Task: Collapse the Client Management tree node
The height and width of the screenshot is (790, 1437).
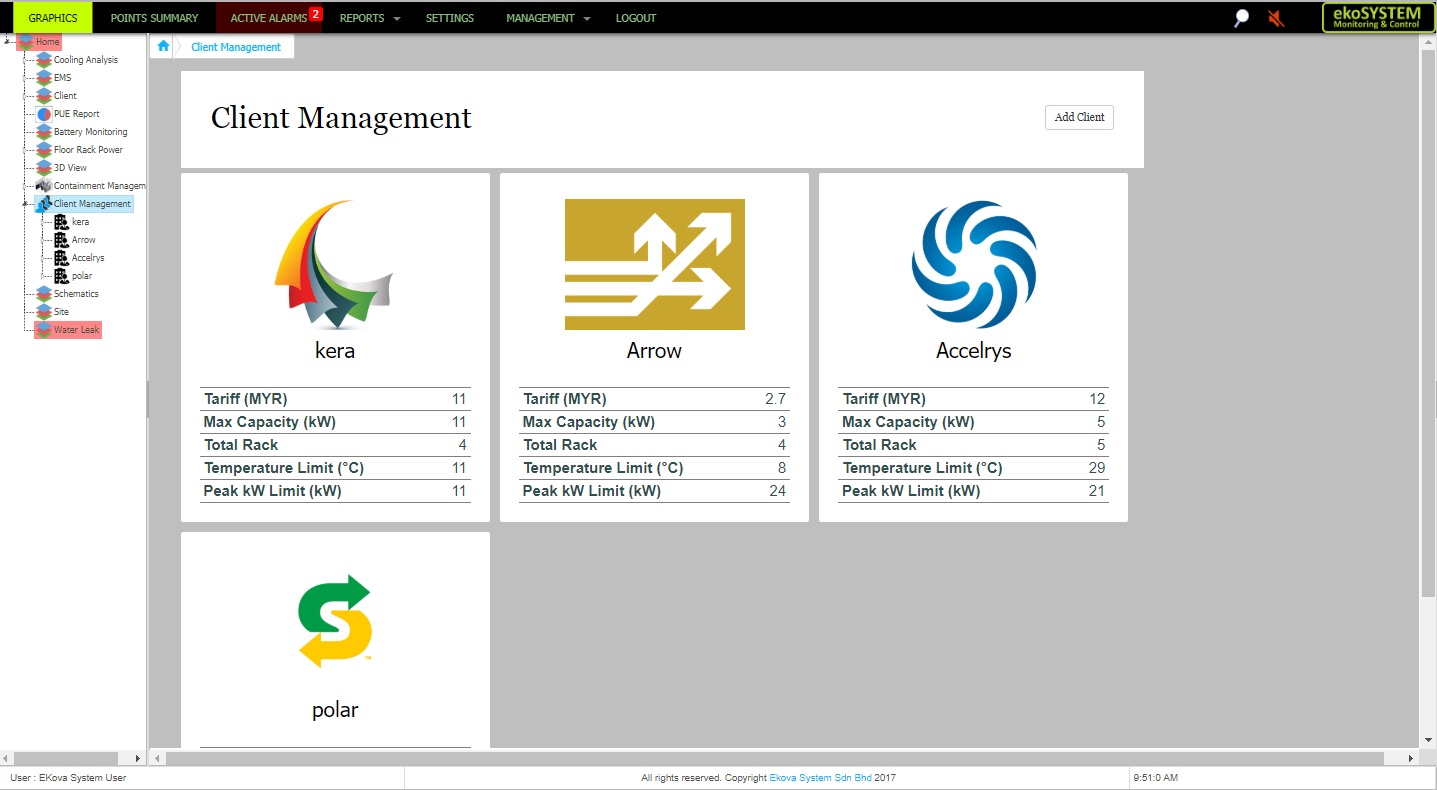Action: [26, 204]
